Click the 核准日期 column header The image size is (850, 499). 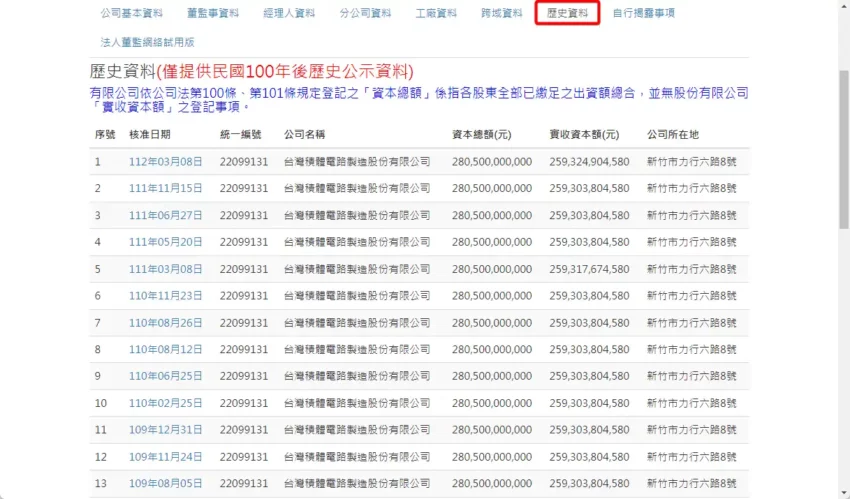point(150,134)
